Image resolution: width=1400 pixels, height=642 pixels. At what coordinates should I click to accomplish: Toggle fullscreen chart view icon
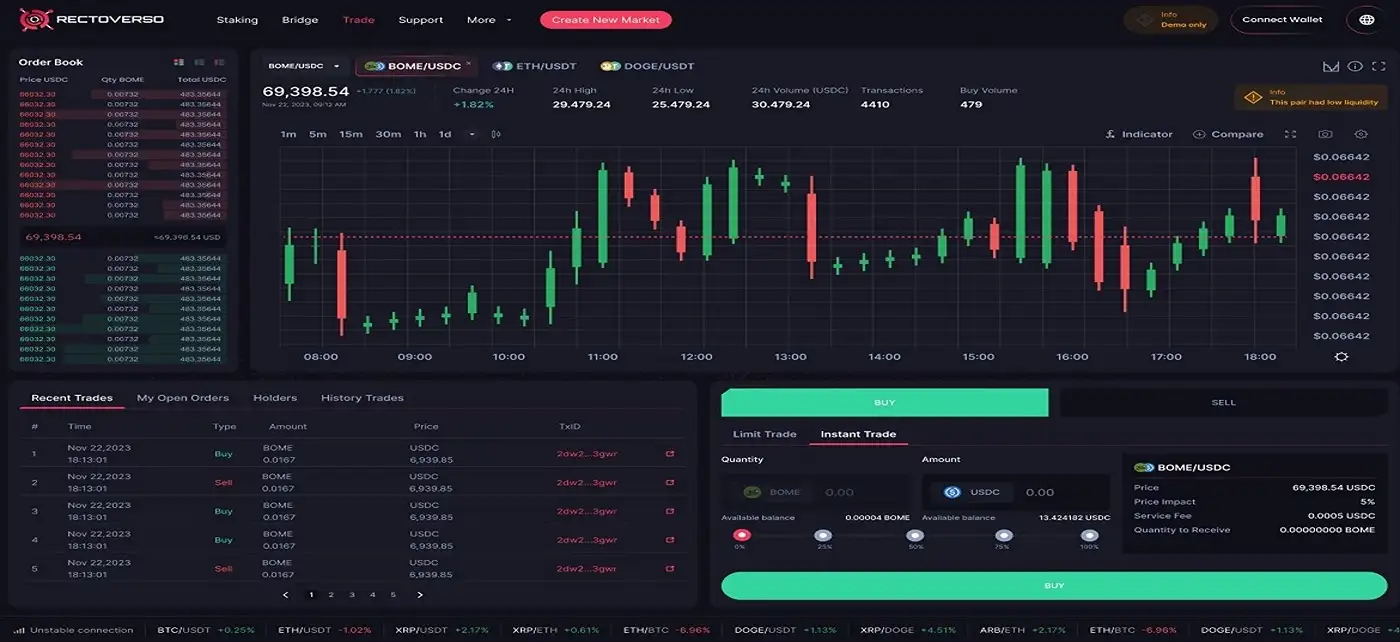pos(1290,134)
